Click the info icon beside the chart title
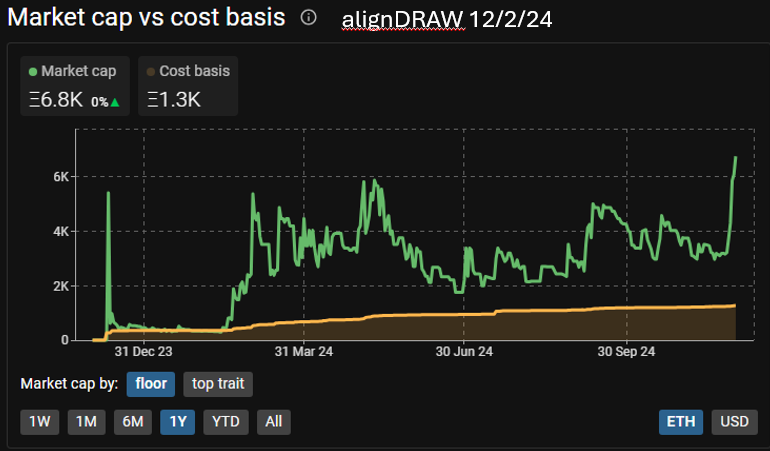Viewport: 770px width, 451px height. (x=308, y=18)
